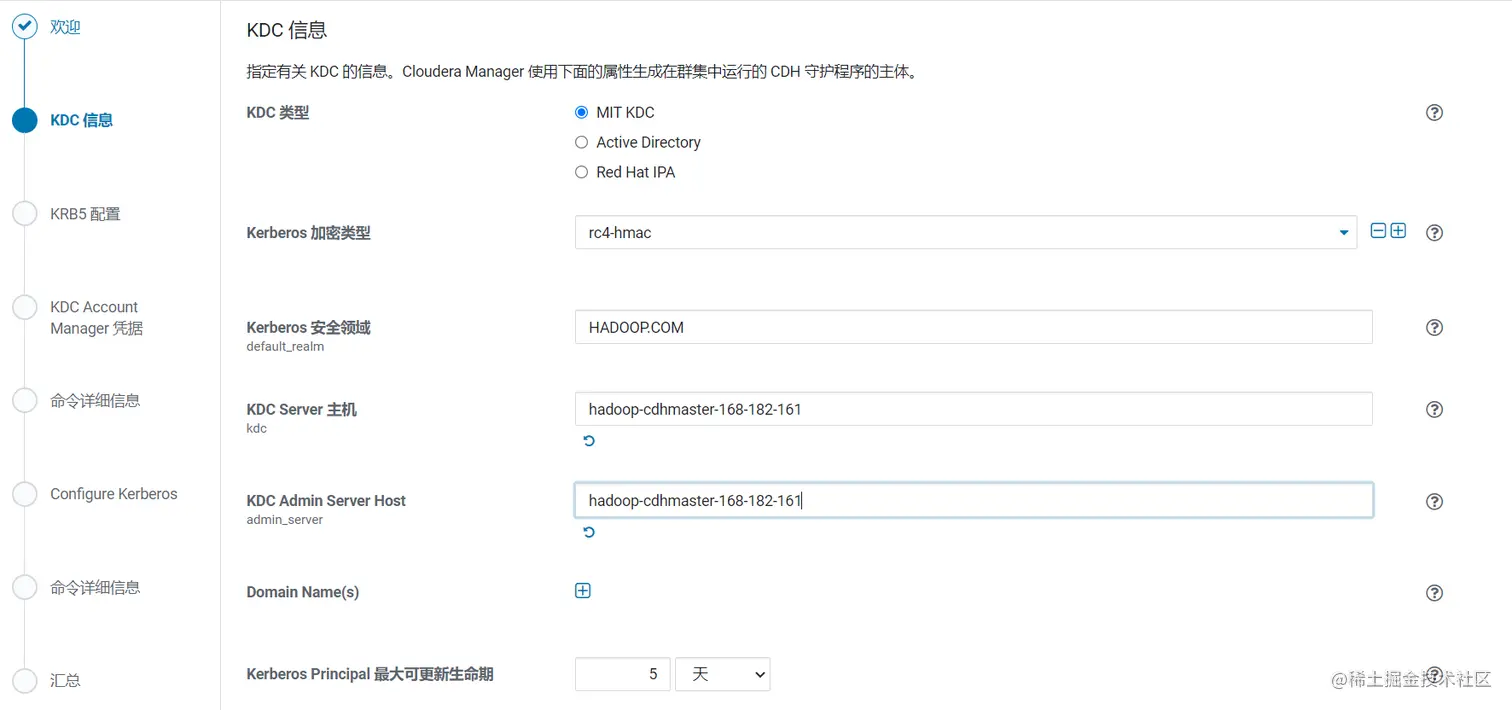Go to first 命令详细信息 step above Configure Kerberos
1512x710 pixels.
click(x=95, y=401)
